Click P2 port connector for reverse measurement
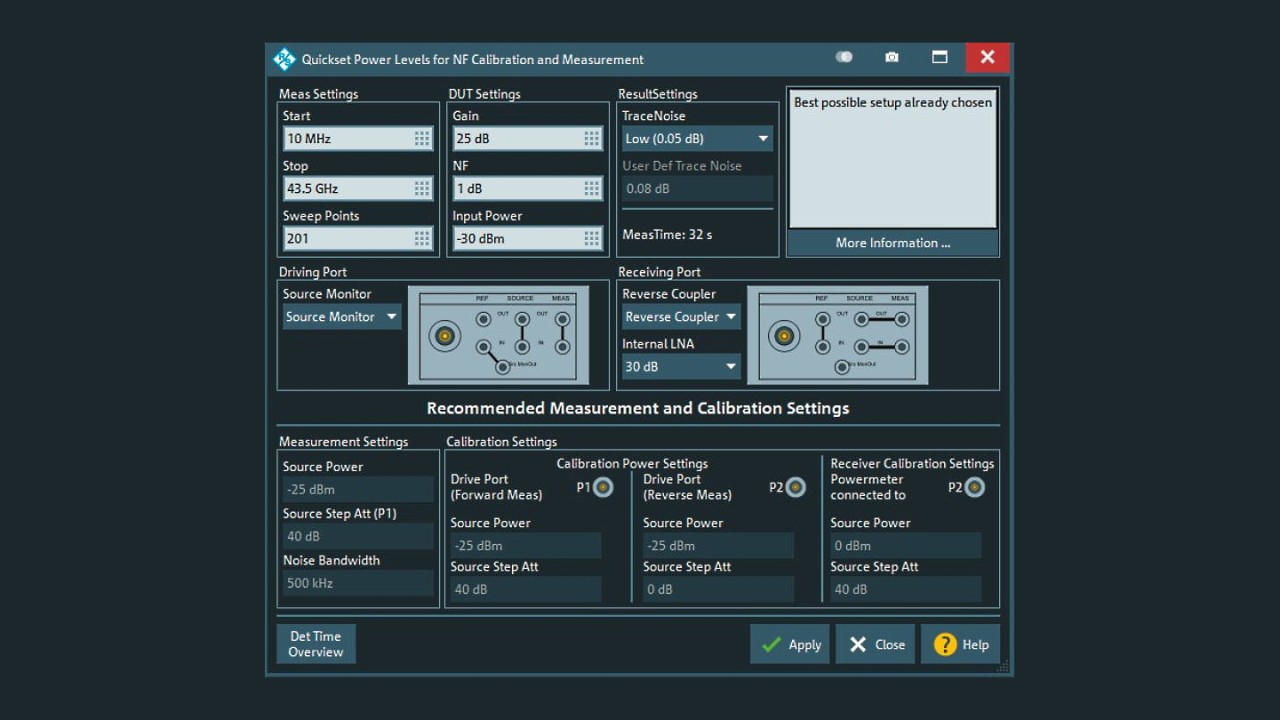 pyautogui.click(x=795, y=487)
